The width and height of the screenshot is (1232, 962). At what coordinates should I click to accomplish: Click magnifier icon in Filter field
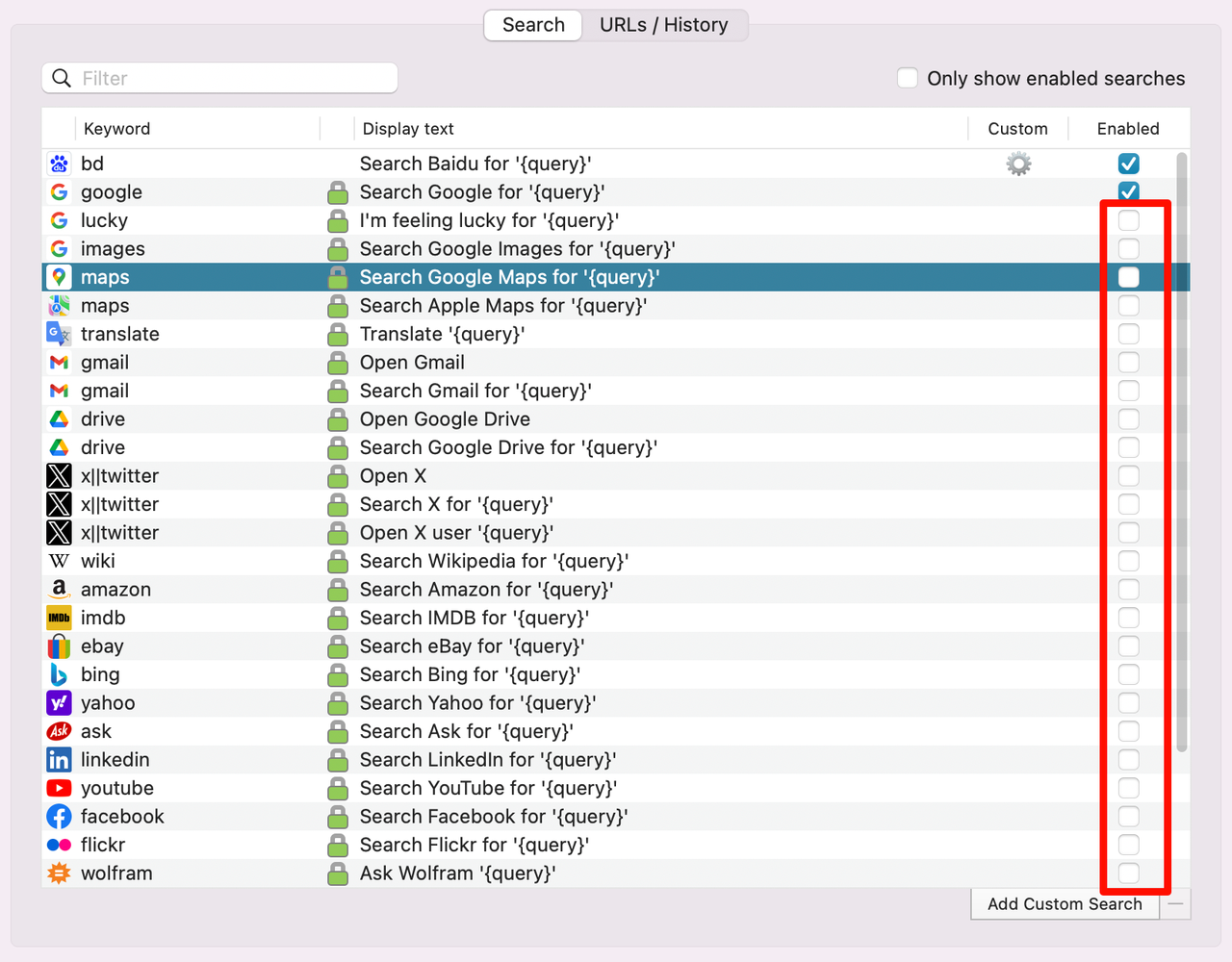click(x=62, y=78)
